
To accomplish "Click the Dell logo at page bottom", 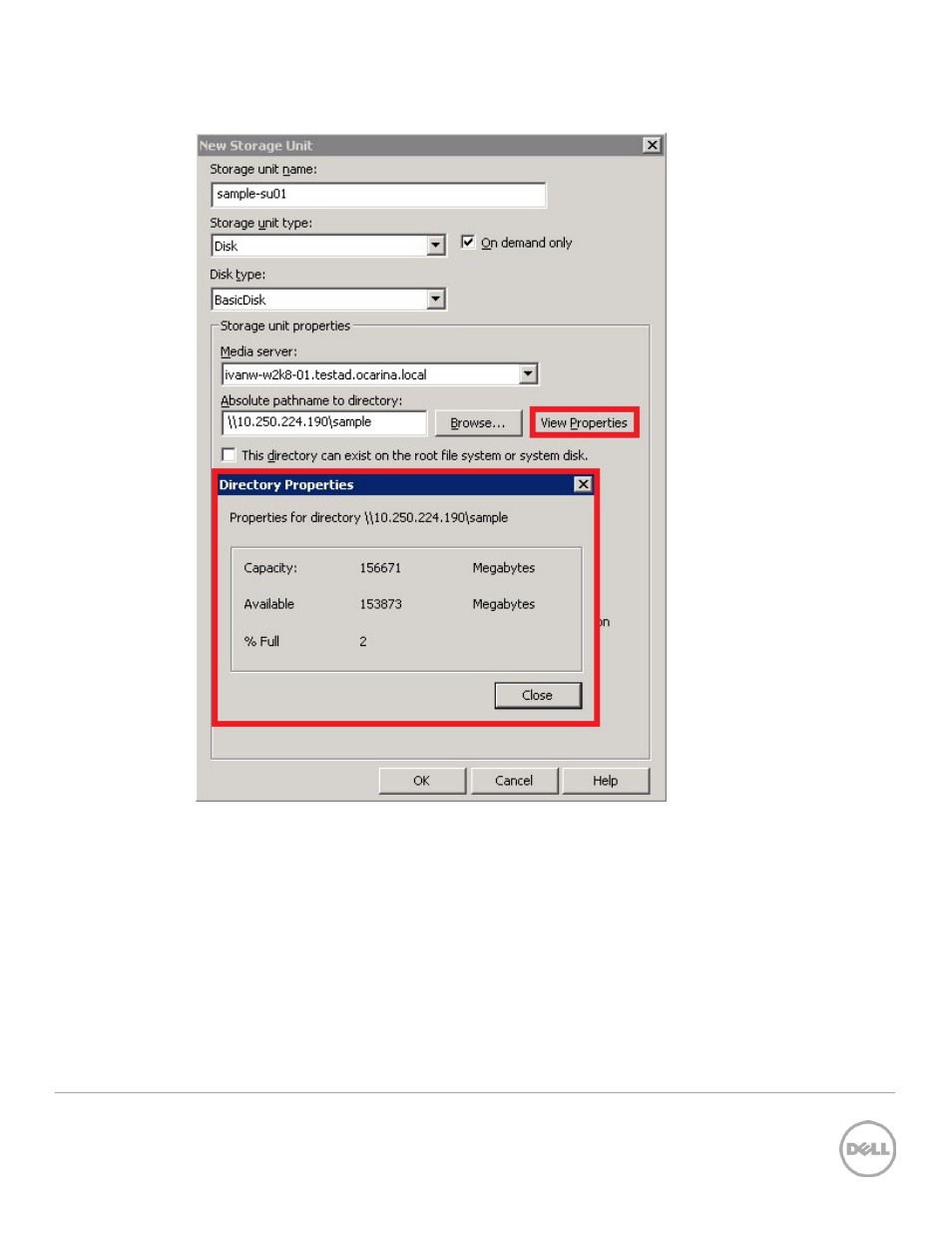I will pyautogui.click(x=867, y=1148).
